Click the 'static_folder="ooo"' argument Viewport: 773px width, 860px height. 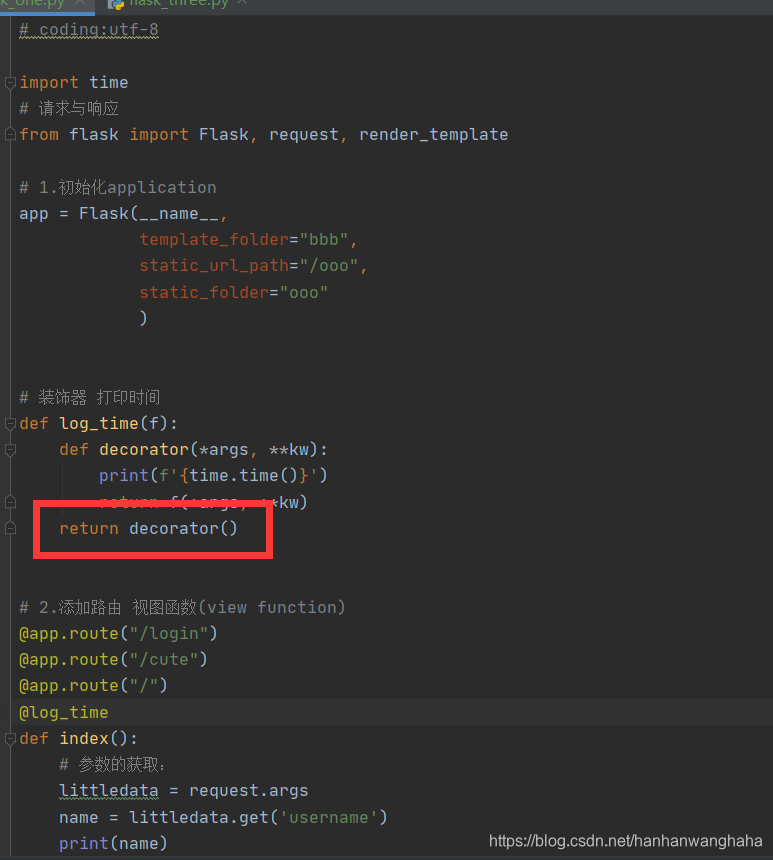(x=234, y=292)
